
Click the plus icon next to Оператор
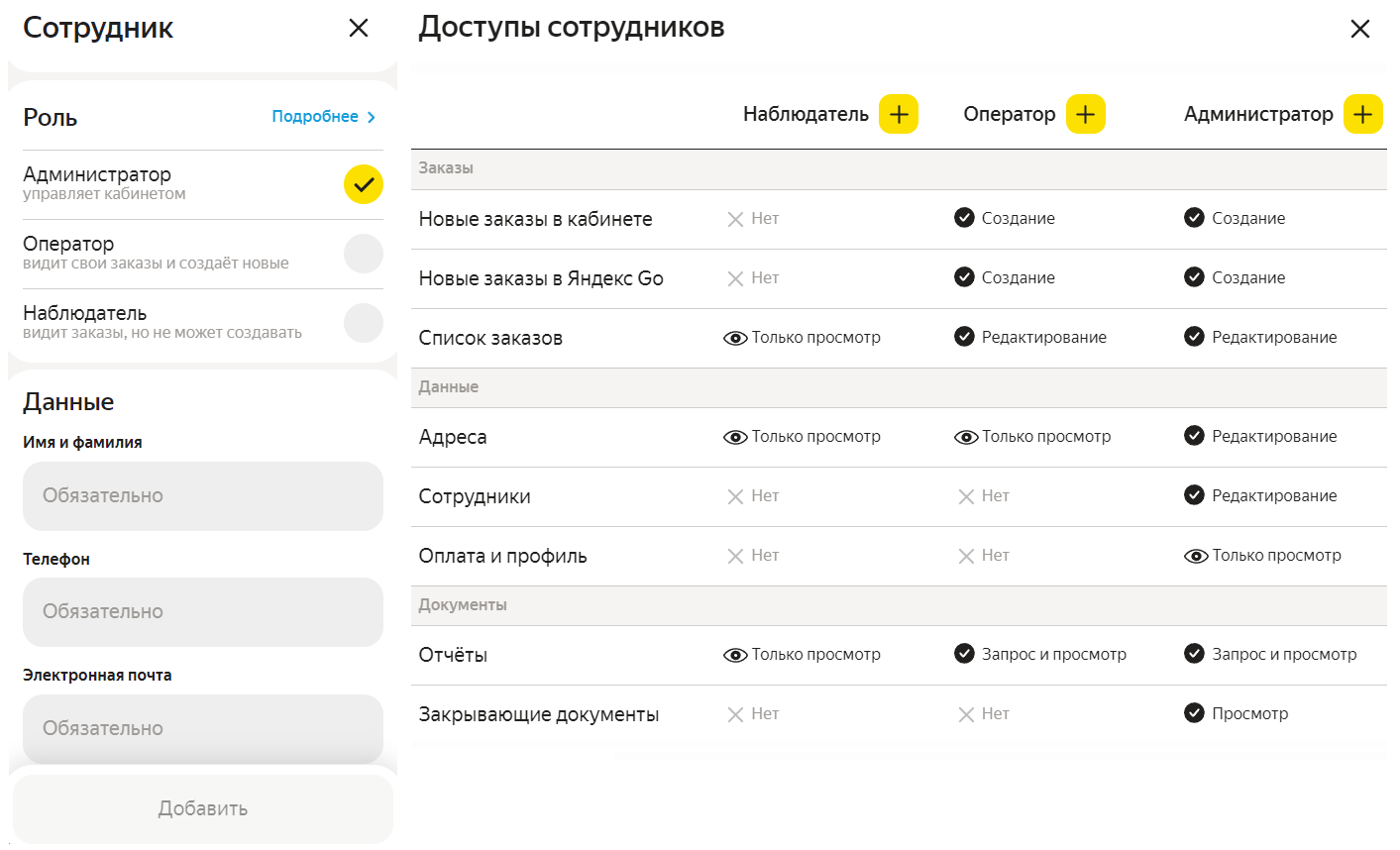tap(1085, 115)
